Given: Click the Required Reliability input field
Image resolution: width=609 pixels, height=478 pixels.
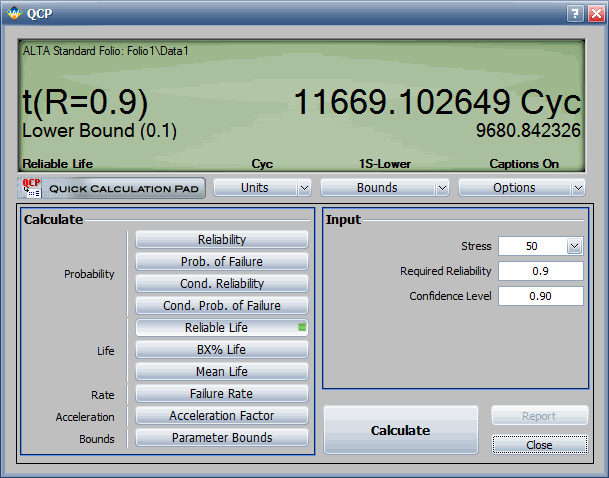Looking at the screenshot, I should pos(540,271).
